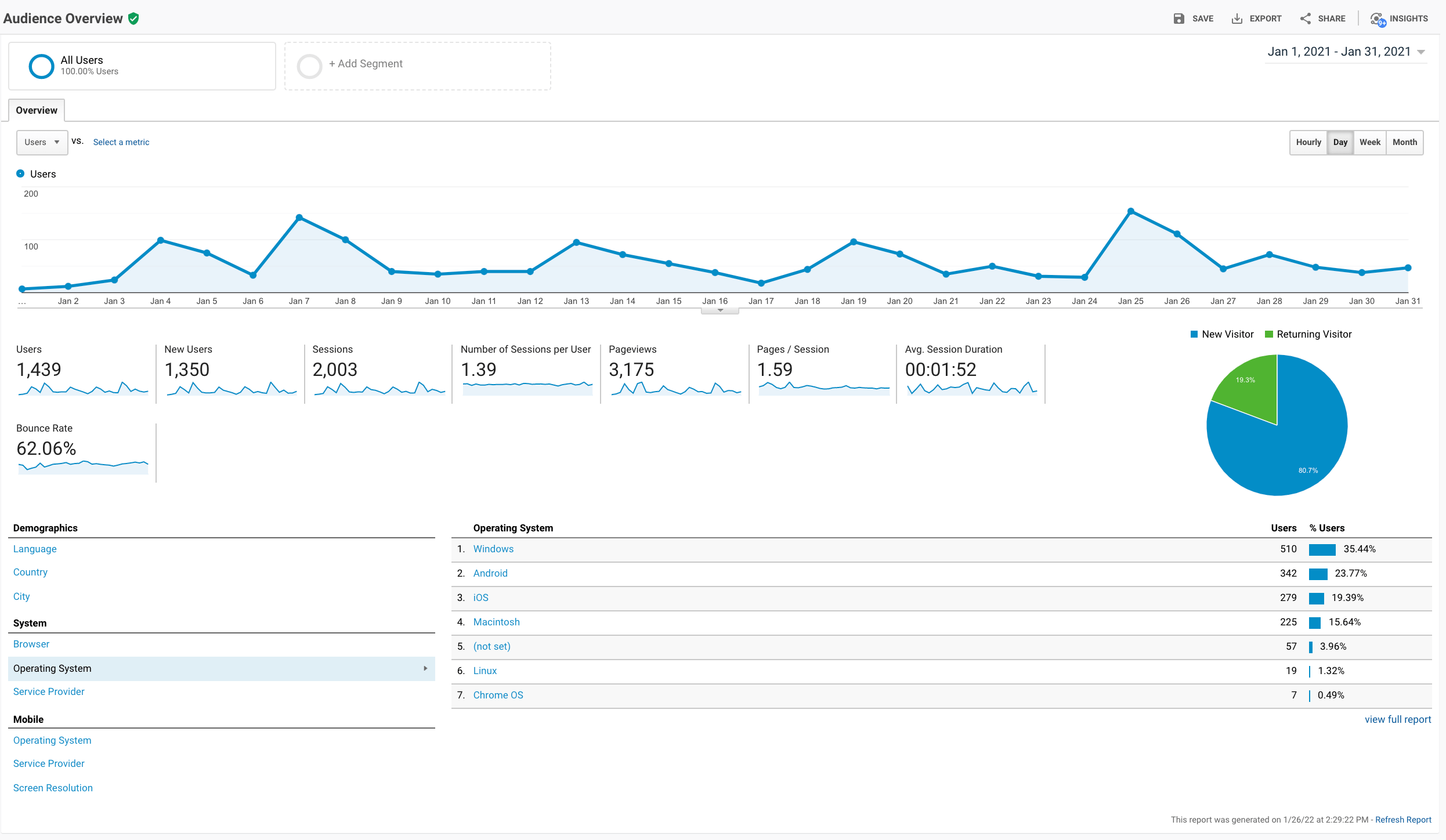Click the green verified badge next to Audience Overview
Screen dimensions: 1446x840
tap(133, 18)
